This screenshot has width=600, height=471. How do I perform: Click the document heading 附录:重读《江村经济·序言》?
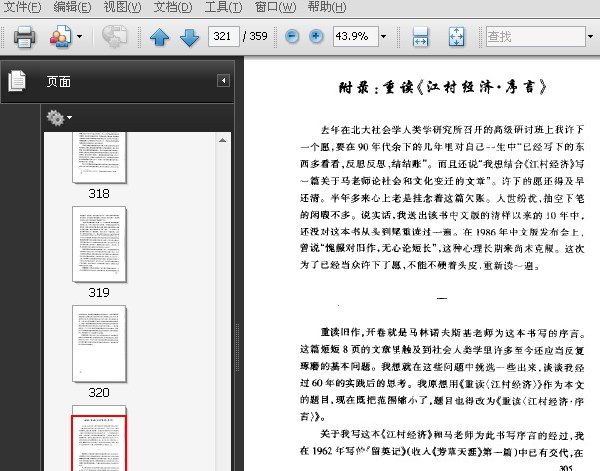pyautogui.click(x=443, y=87)
